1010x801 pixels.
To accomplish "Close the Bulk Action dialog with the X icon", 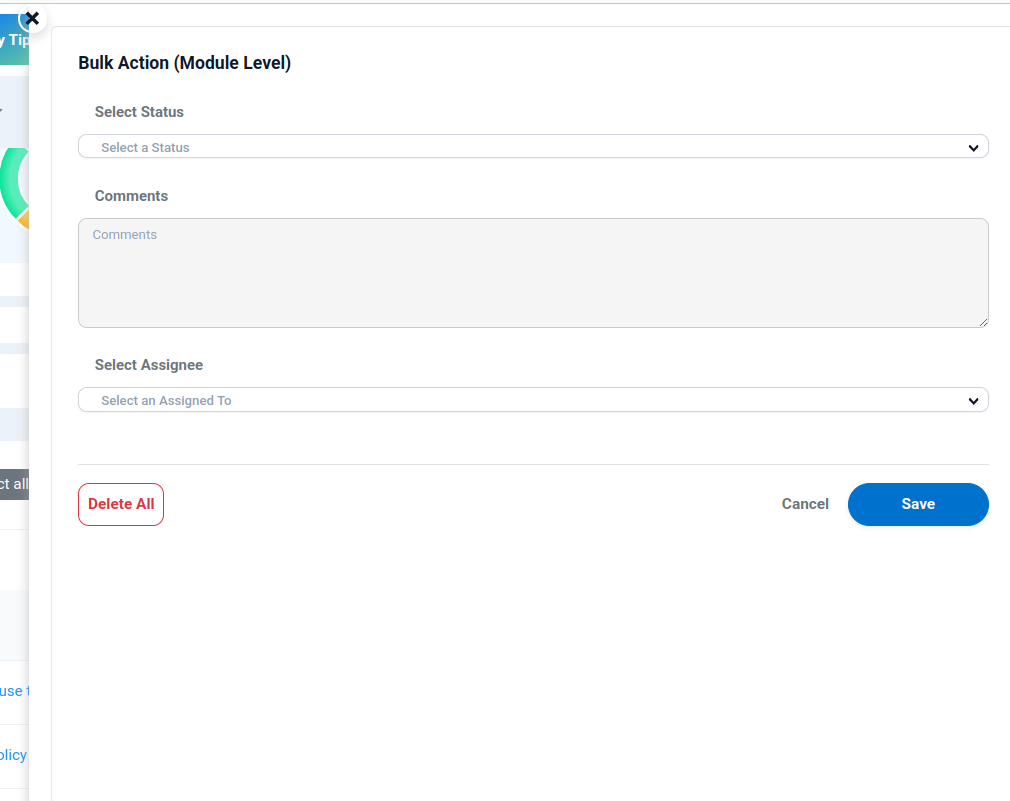I will [x=31, y=18].
